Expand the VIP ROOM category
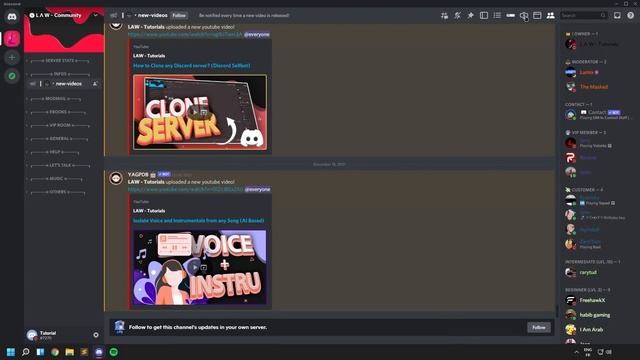The height and width of the screenshot is (360, 640). 60,125
